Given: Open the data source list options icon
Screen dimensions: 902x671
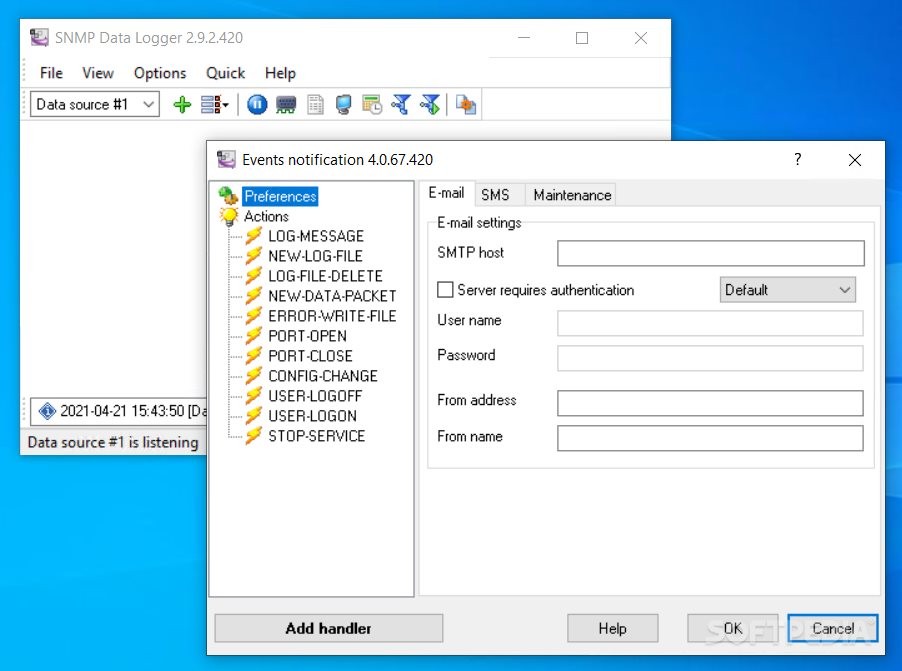Looking at the screenshot, I should click(214, 105).
